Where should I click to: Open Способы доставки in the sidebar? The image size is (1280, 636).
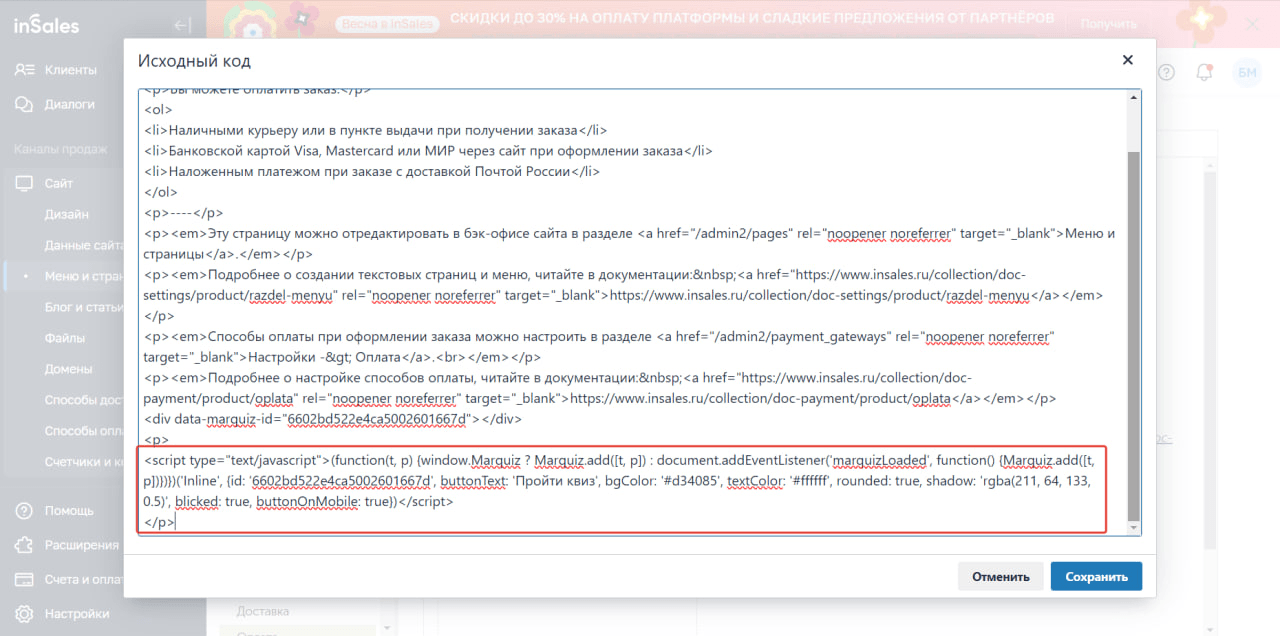(x=84, y=400)
